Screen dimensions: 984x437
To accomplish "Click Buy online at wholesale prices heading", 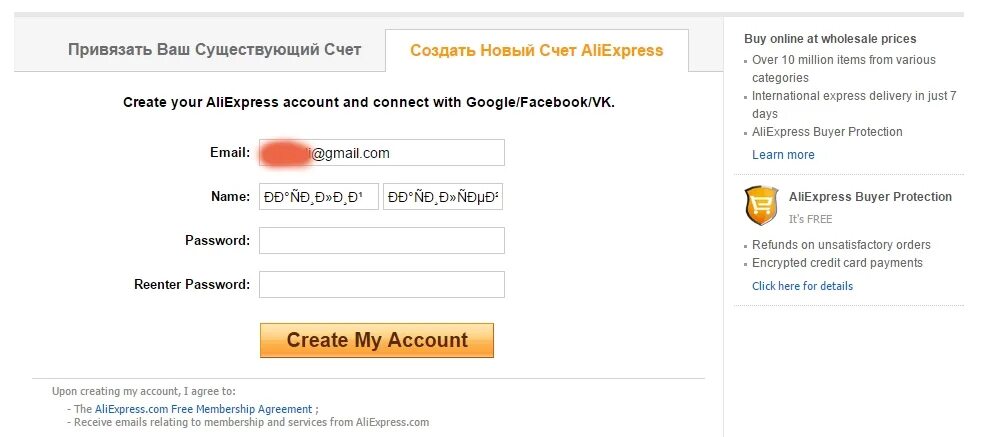I will (830, 38).
